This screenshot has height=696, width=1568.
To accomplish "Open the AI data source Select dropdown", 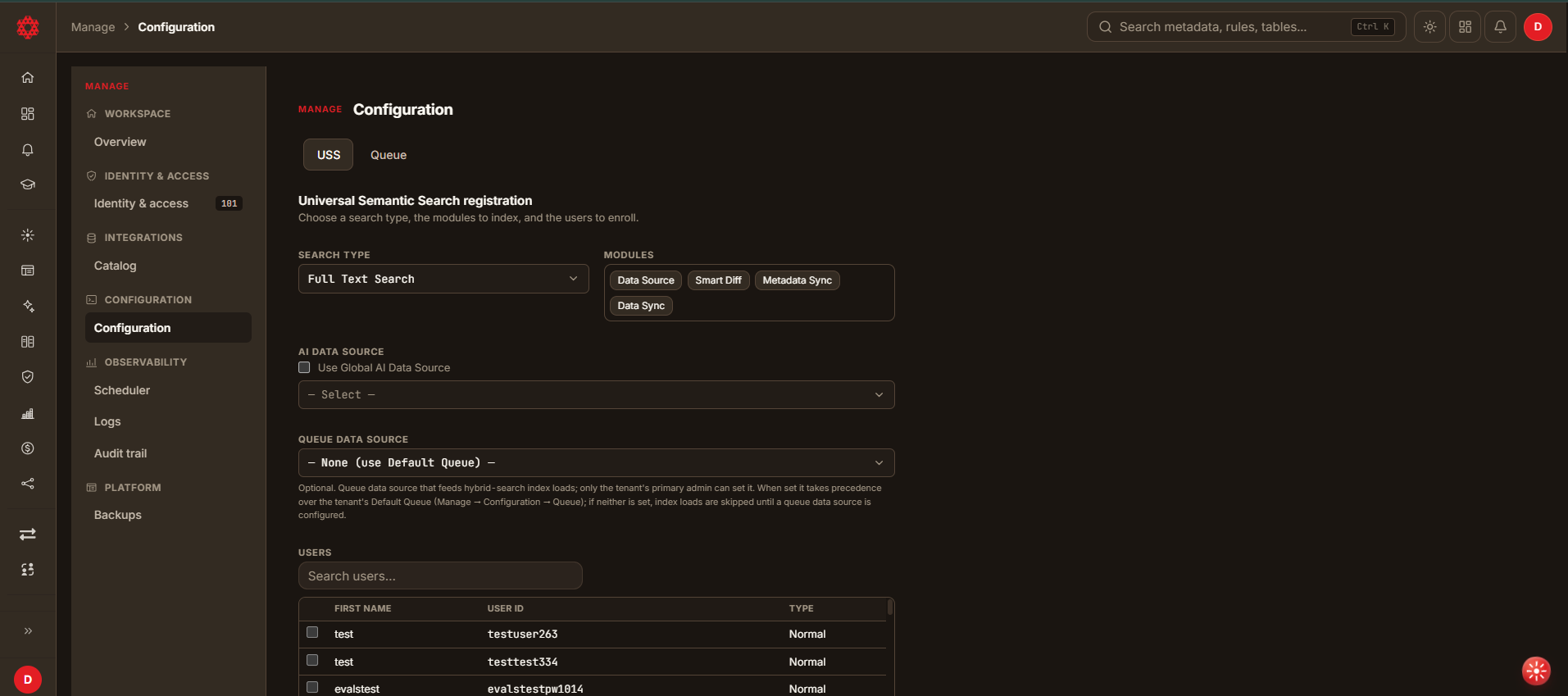I will tap(596, 394).
